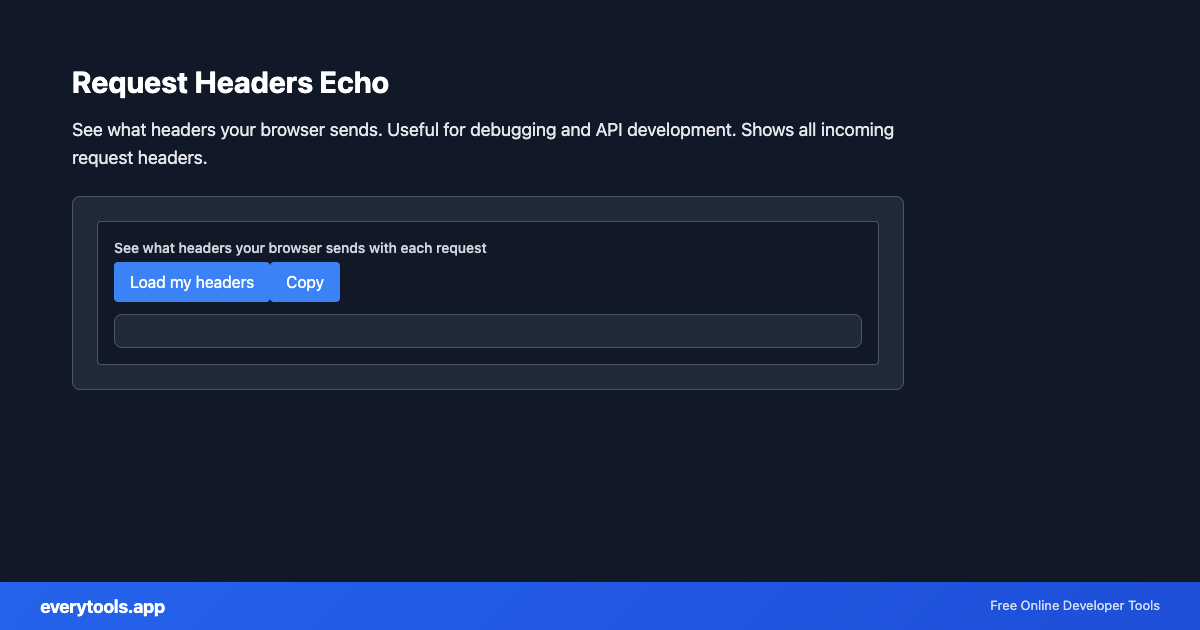Image resolution: width=1200 pixels, height=630 pixels.
Task: Click the instruction line above the buttons
Action: (301, 247)
